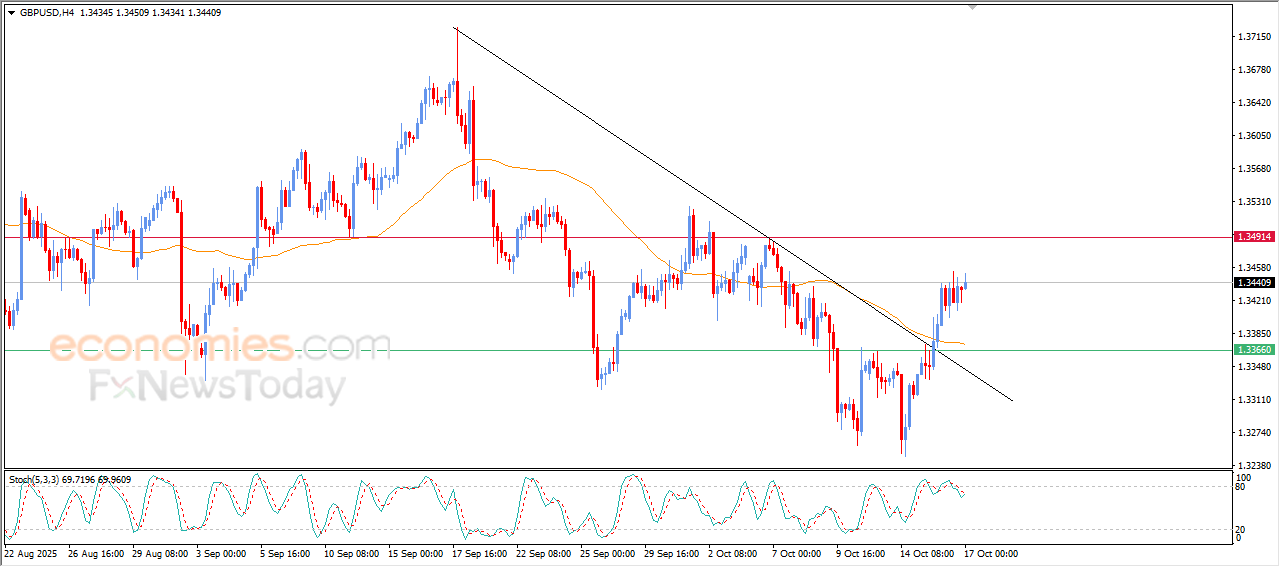
Task: Select the green horizontal support line
Action: (x=617, y=350)
